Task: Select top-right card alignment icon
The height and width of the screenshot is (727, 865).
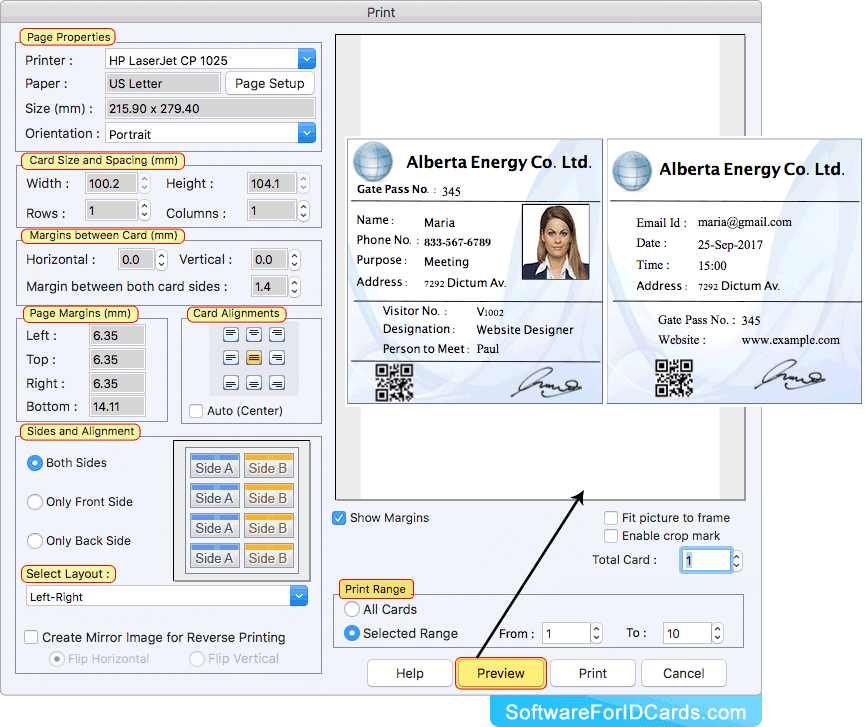Action: click(277, 334)
